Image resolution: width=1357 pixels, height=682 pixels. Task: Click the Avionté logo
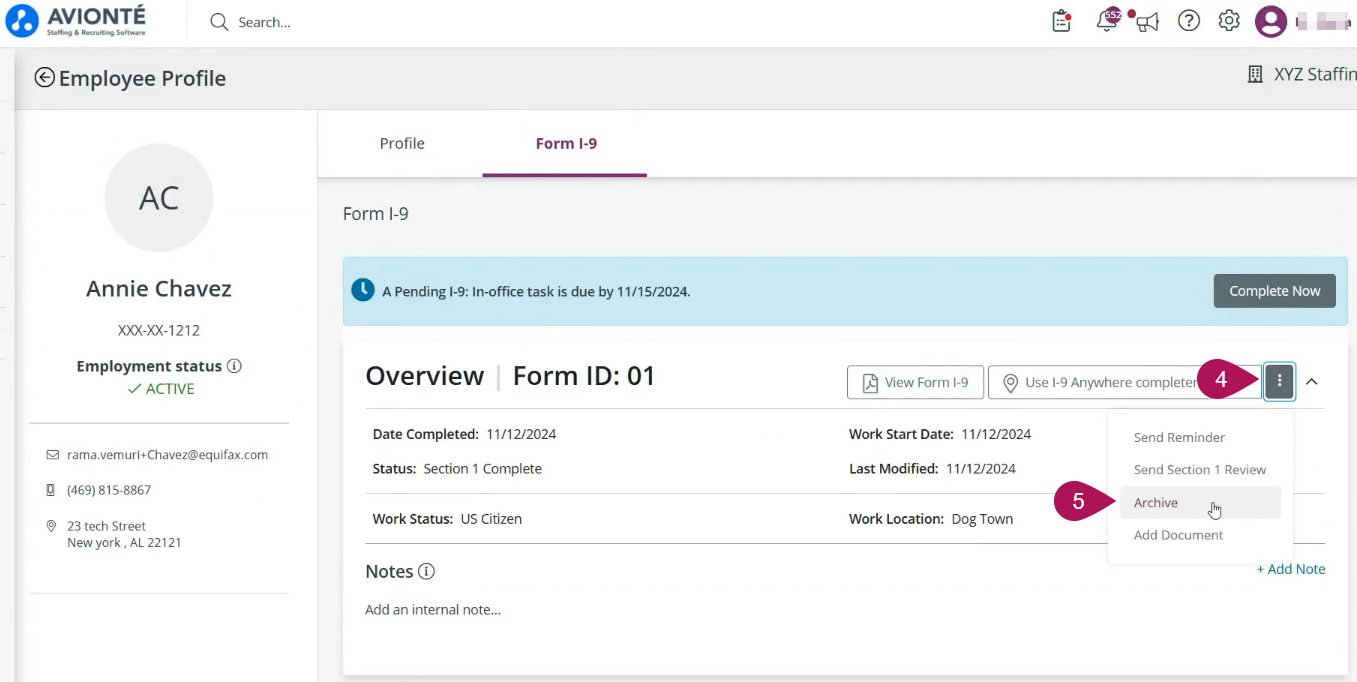[77, 21]
